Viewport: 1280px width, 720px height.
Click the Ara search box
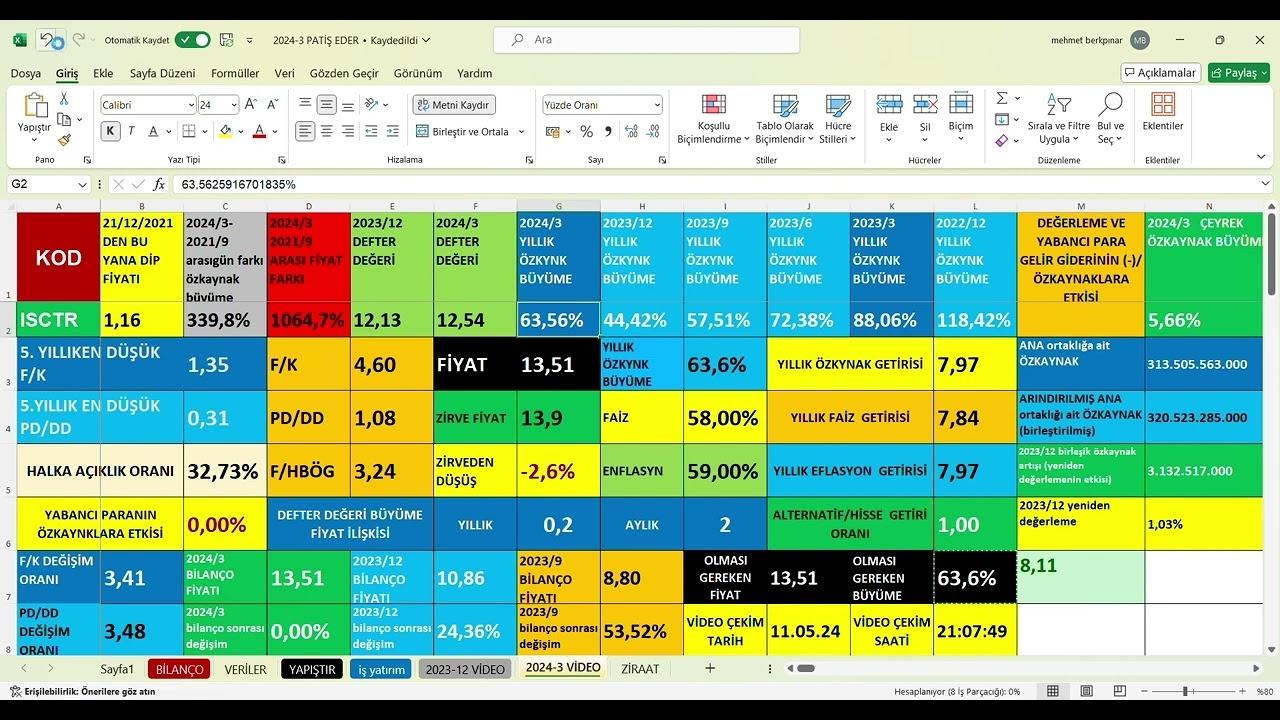[x=646, y=40]
